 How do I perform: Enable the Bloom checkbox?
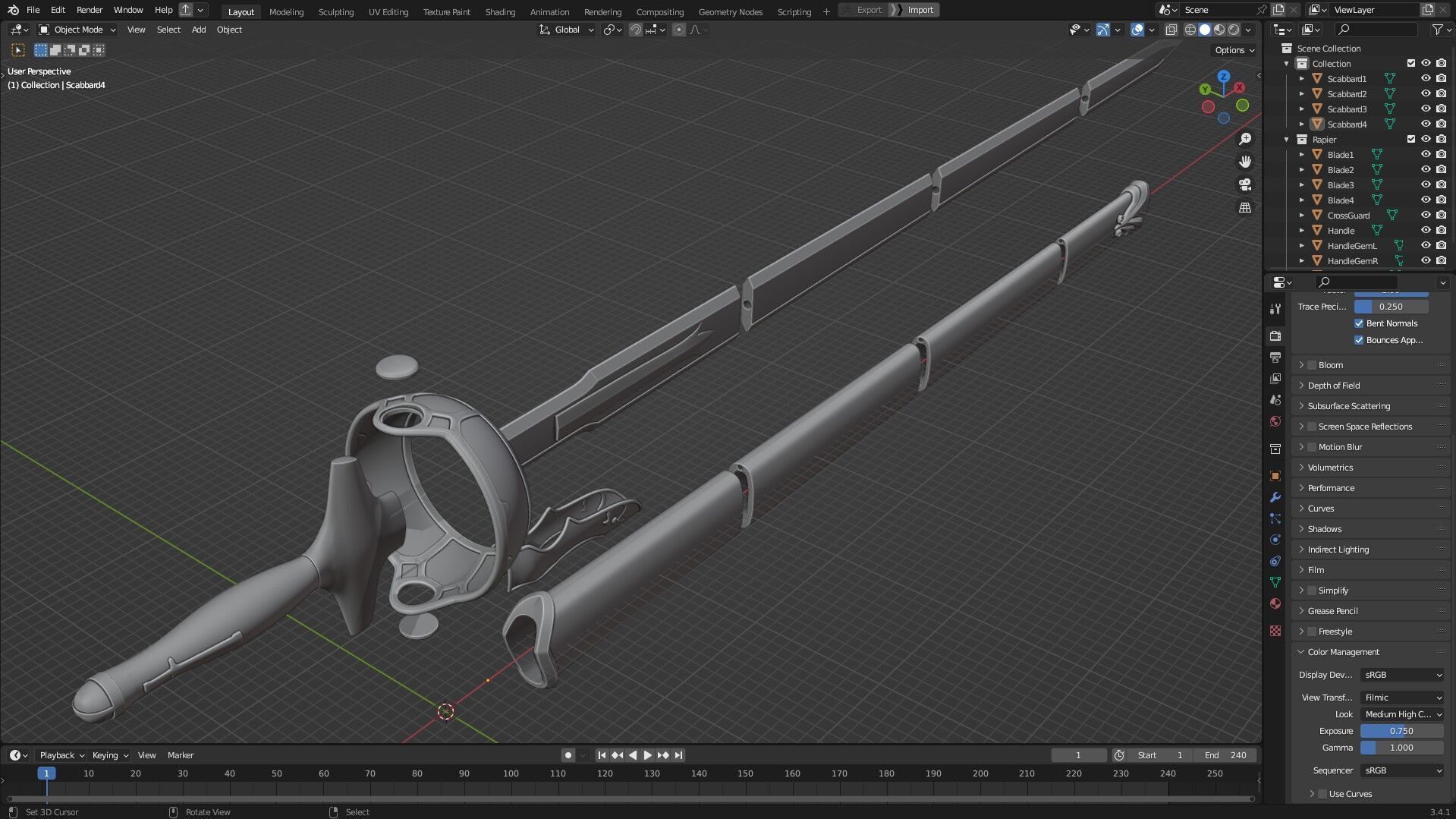coord(1312,365)
